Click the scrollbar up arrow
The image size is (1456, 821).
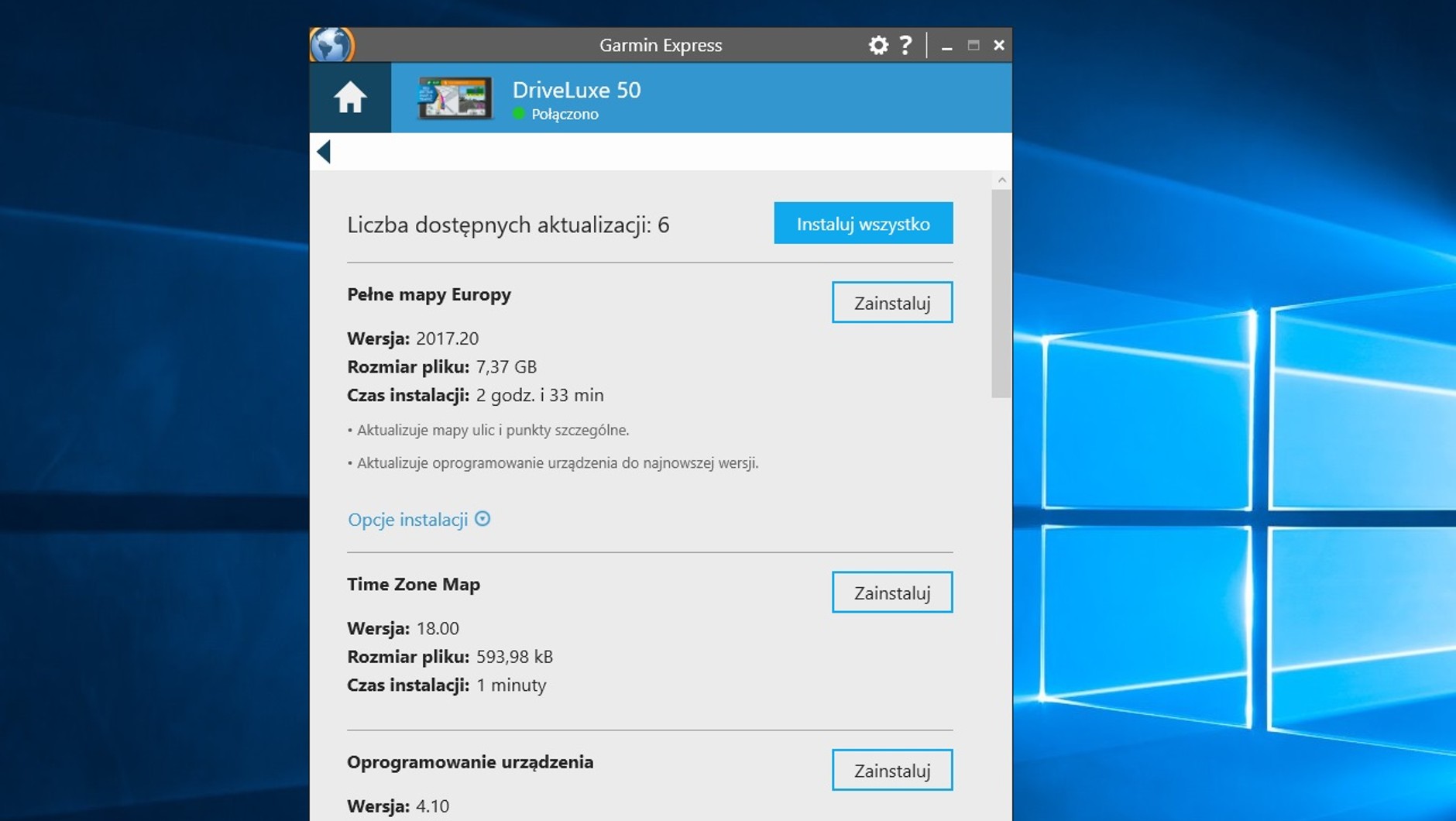pos(1001,180)
